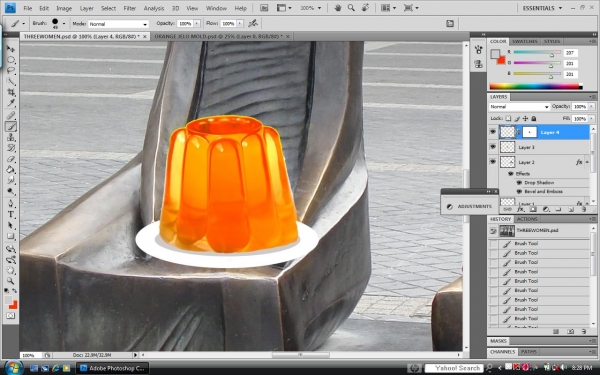Open the Filter menu
The width and height of the screenshot is (600, 375).
coord(130,8)
